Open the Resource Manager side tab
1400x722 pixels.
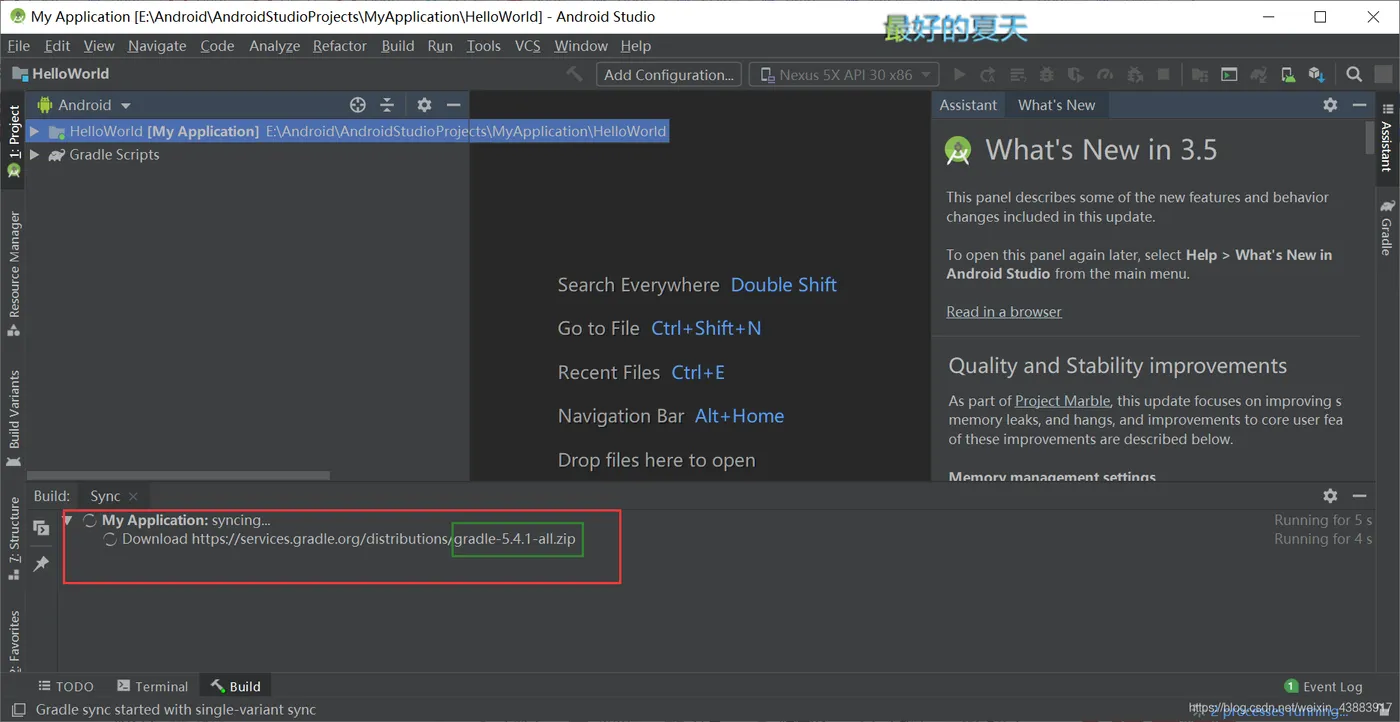coord(14,272)
